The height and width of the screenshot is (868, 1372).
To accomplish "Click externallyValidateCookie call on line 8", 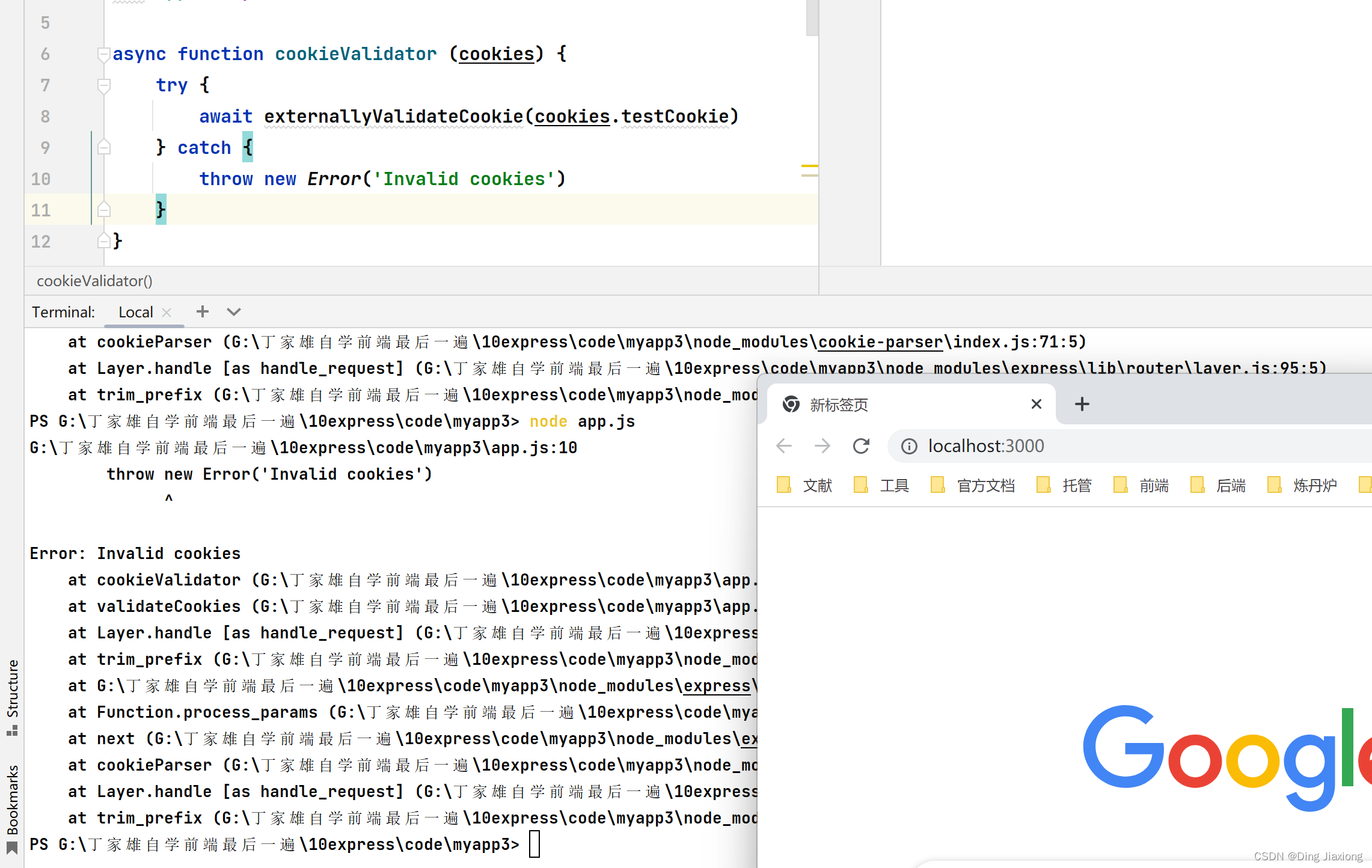I will coord(394,116).
